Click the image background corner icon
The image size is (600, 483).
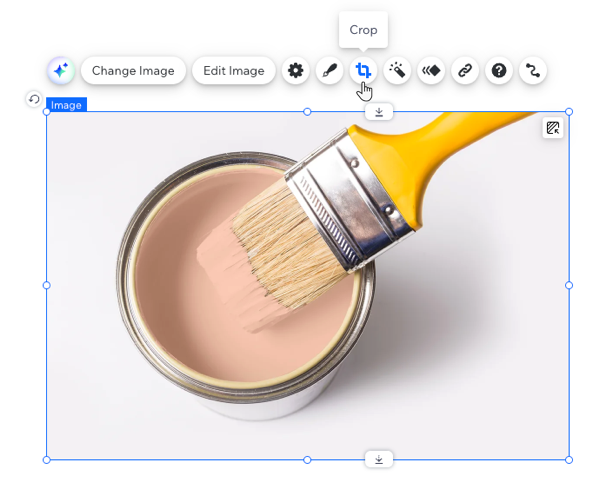pos(553,128)
